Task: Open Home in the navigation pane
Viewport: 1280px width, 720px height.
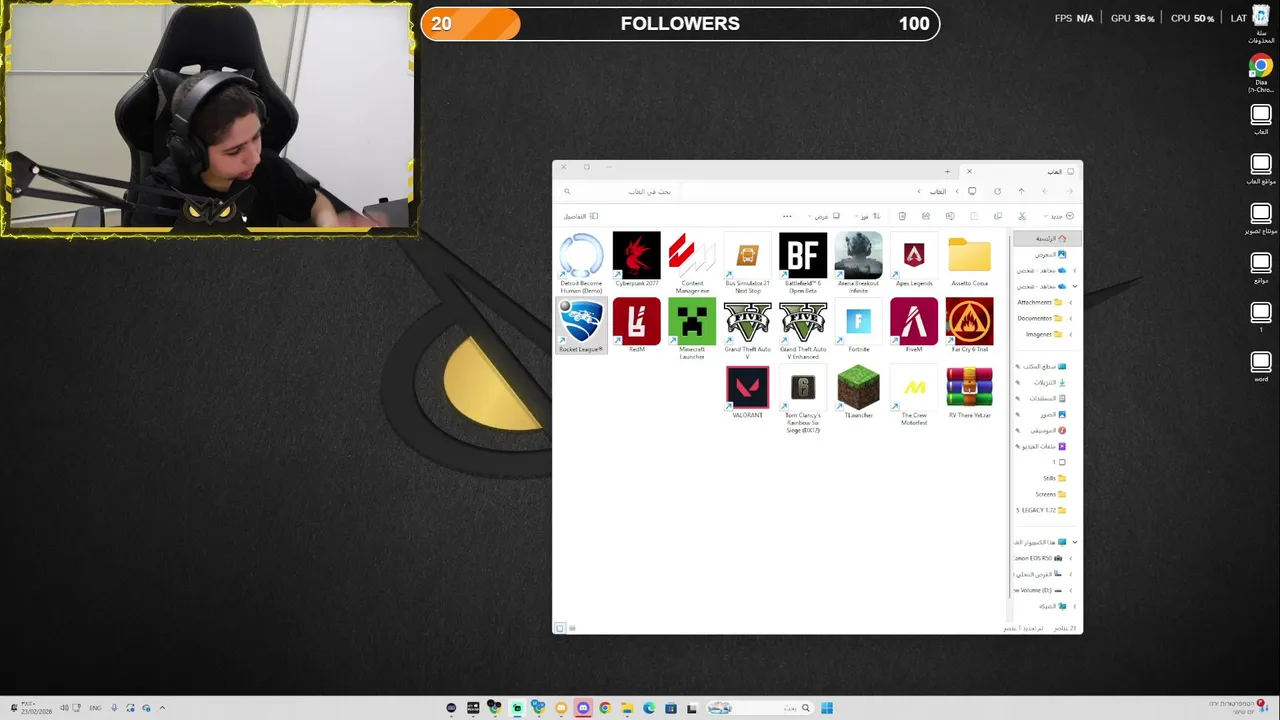Action: pos(1046,238)
